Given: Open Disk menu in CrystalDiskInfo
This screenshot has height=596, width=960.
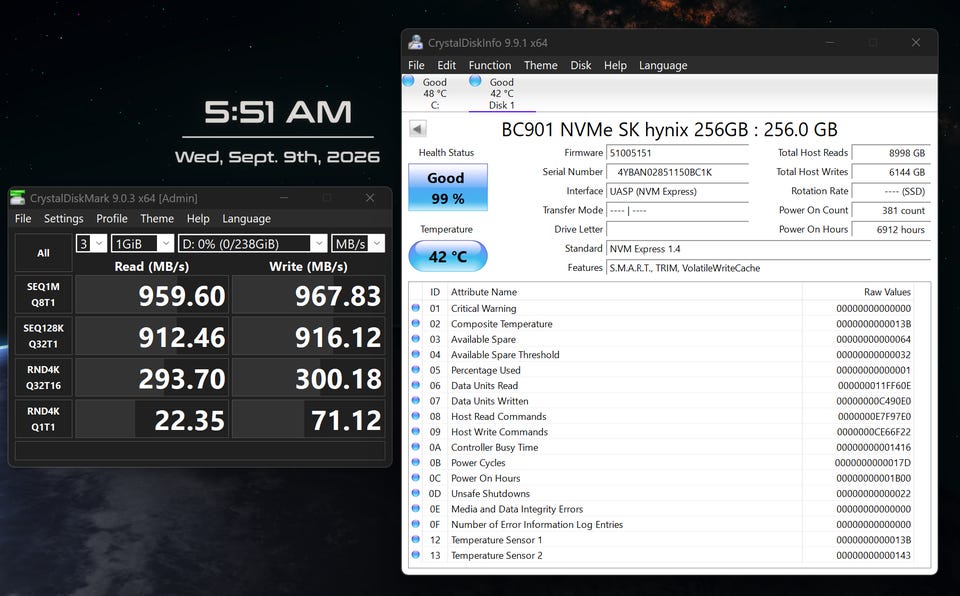Looking at the screenshot, I should point(580,65).
